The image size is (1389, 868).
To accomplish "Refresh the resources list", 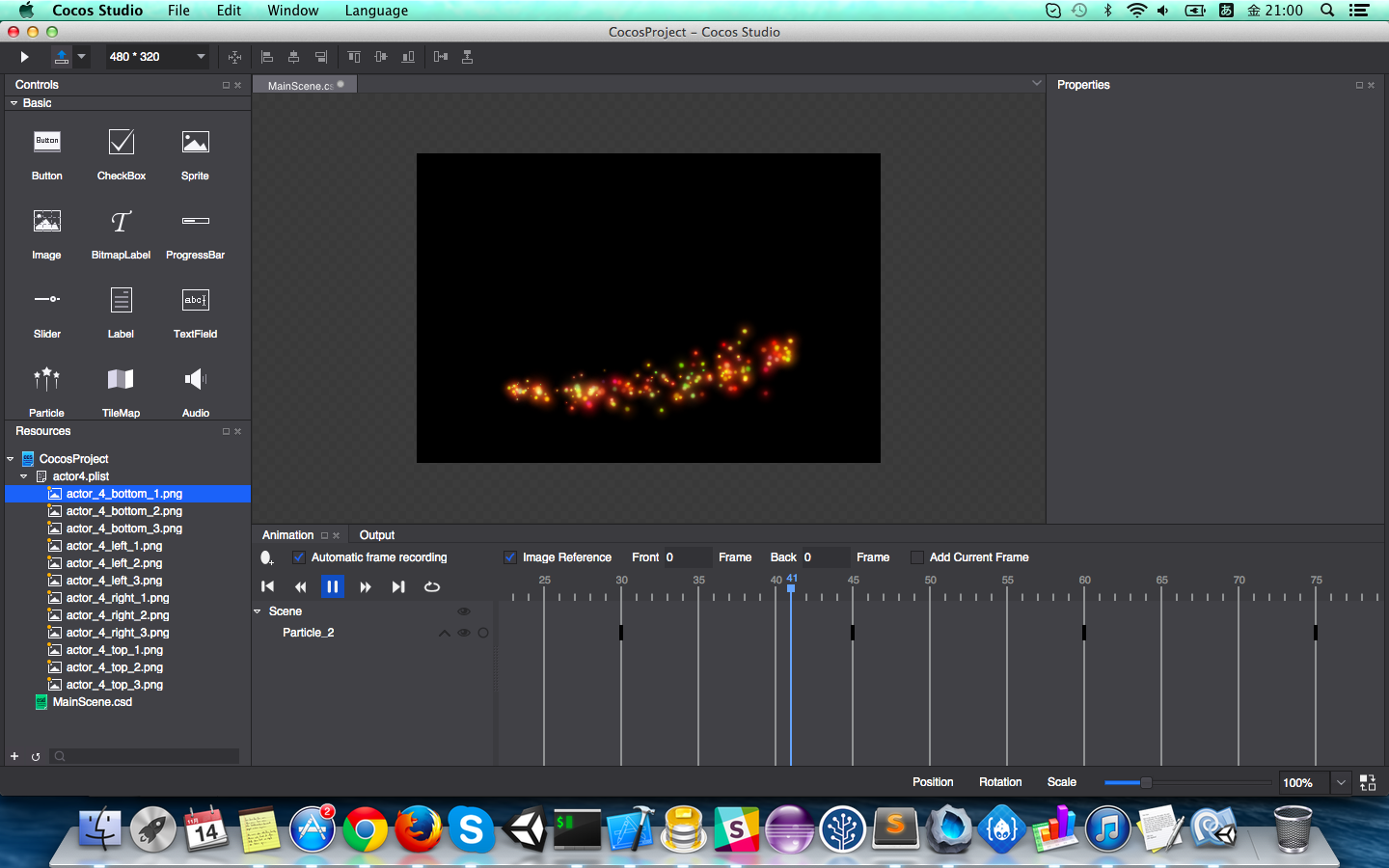I will click(x=36, y=756).
